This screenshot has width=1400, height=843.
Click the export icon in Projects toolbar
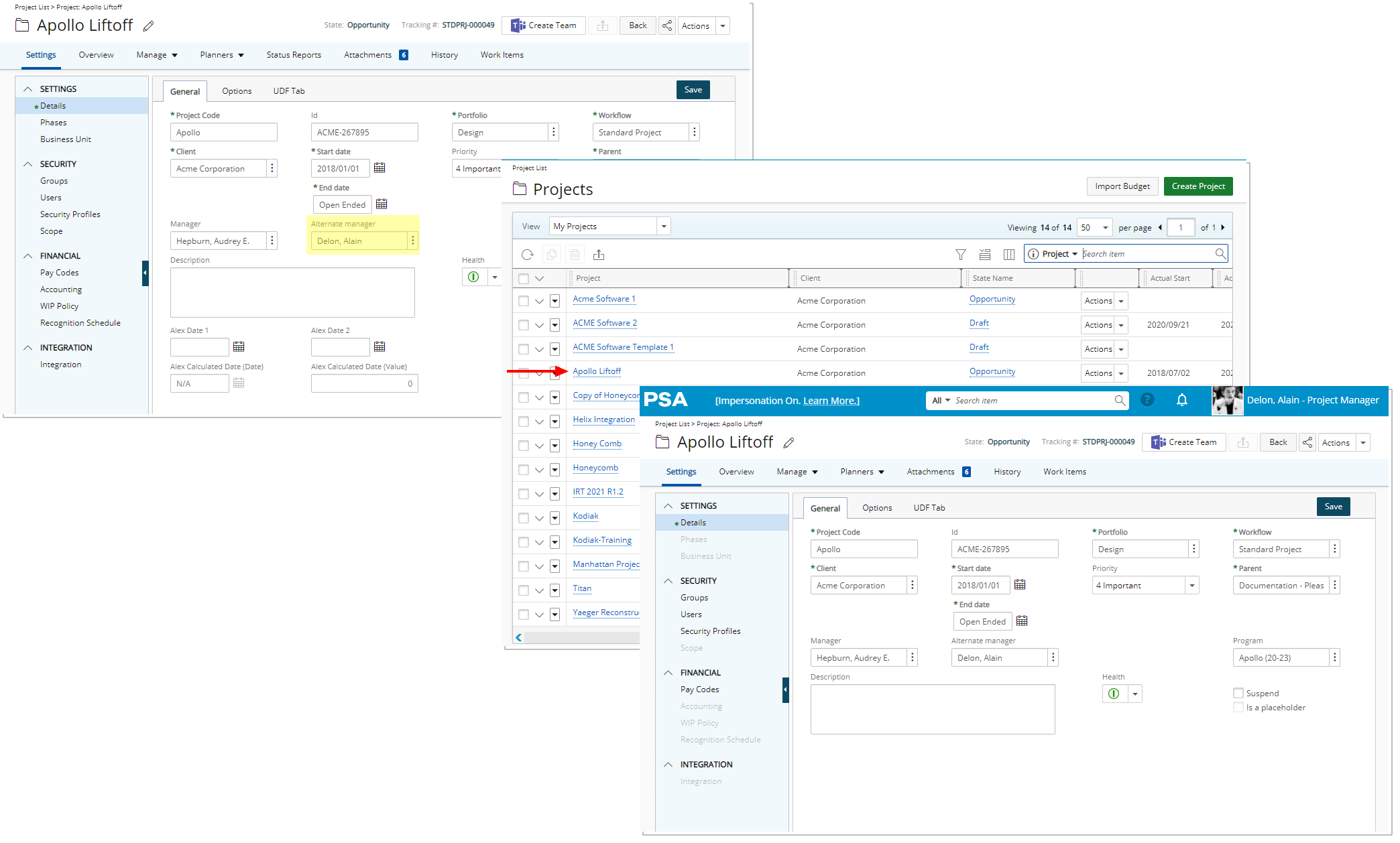599,255
